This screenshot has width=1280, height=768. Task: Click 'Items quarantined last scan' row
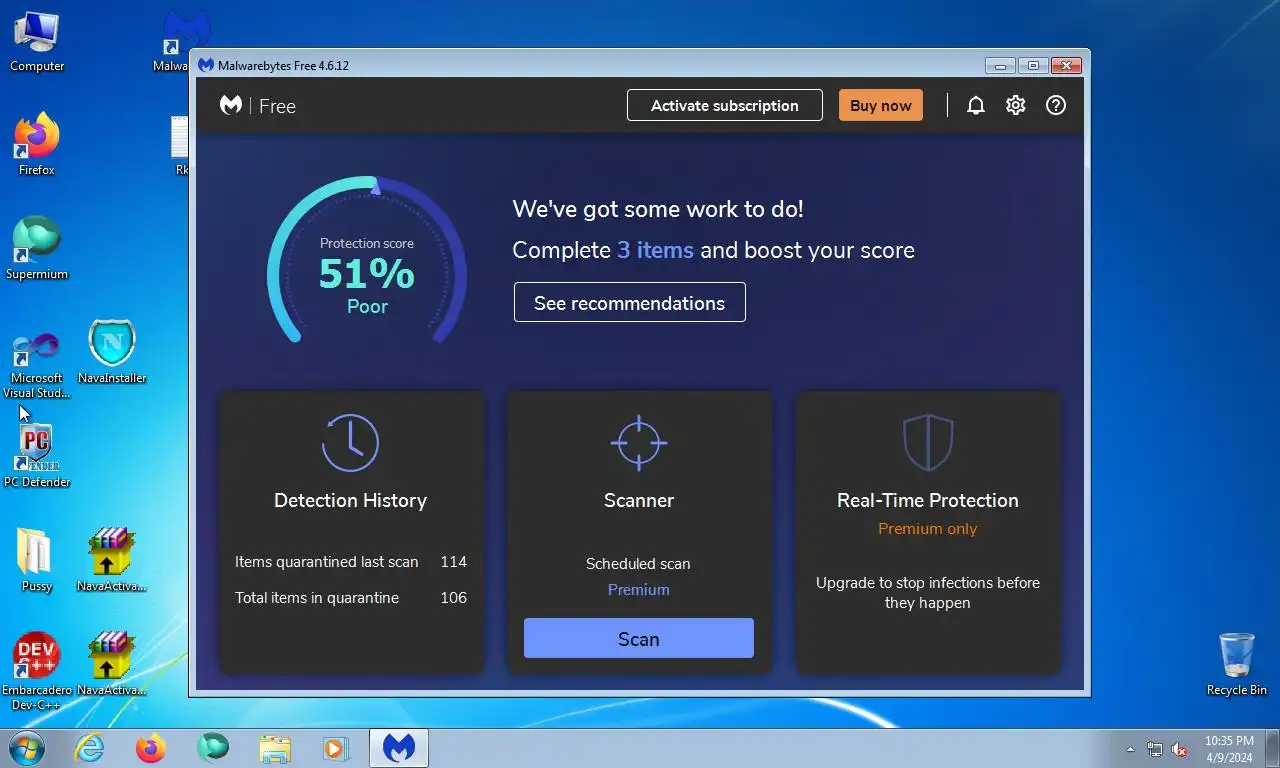351,562
